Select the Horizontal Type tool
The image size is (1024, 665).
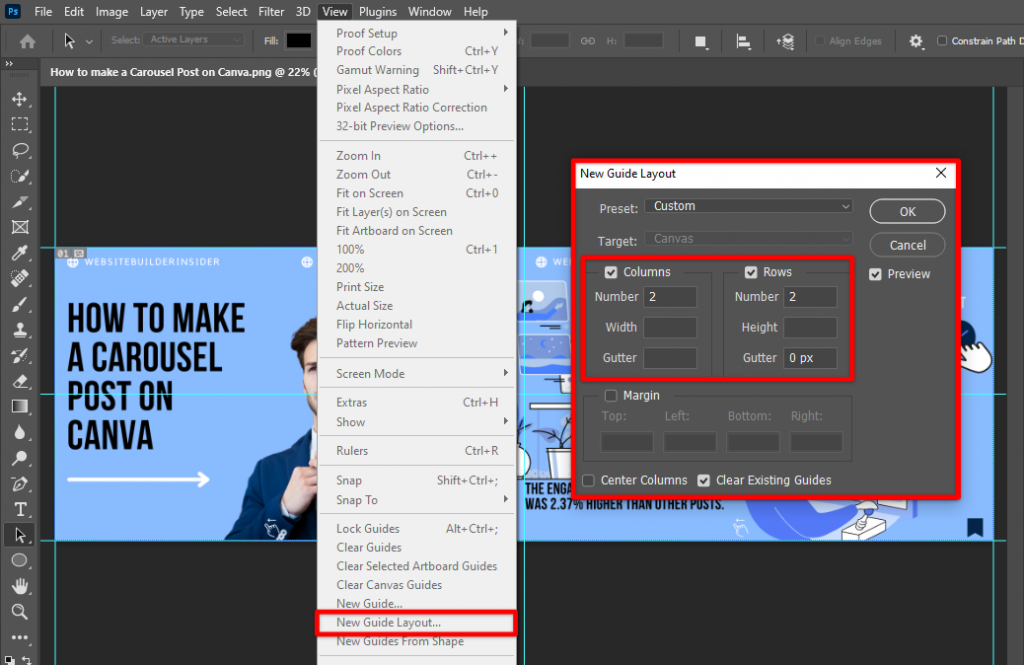[x=21, y=510]
